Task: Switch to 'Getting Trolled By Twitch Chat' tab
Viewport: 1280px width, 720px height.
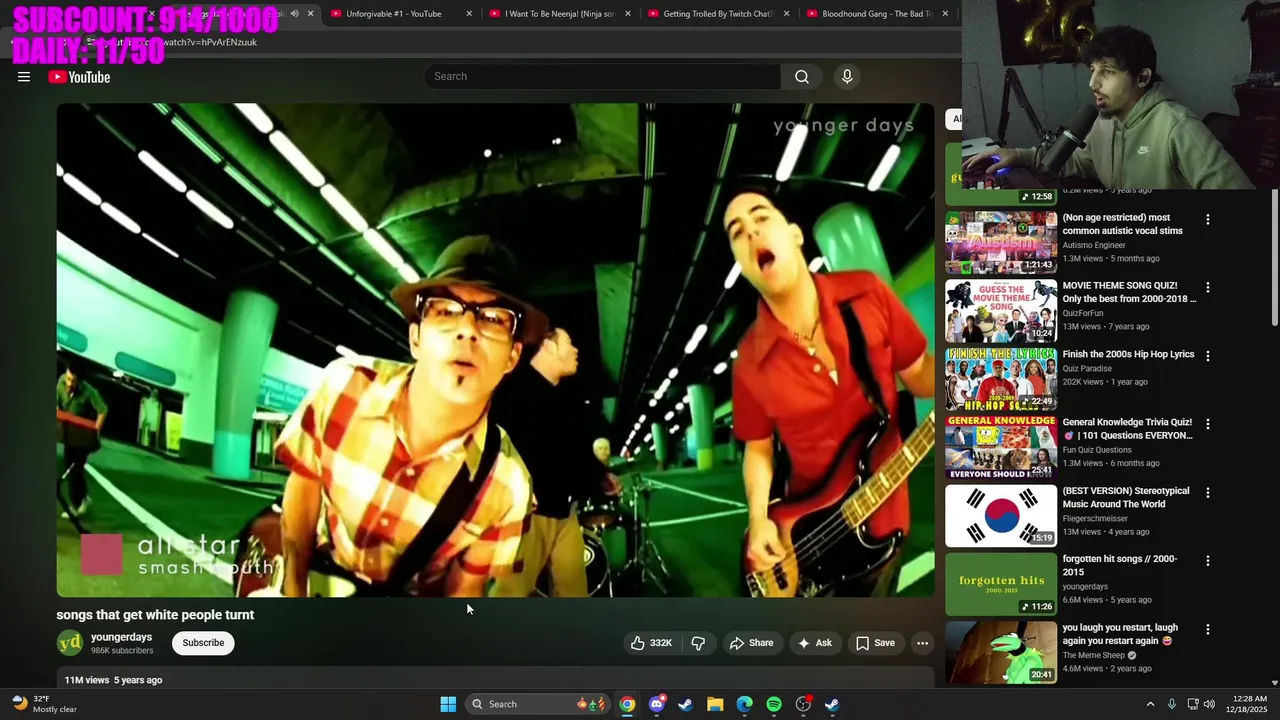Action: click(718, 14)
